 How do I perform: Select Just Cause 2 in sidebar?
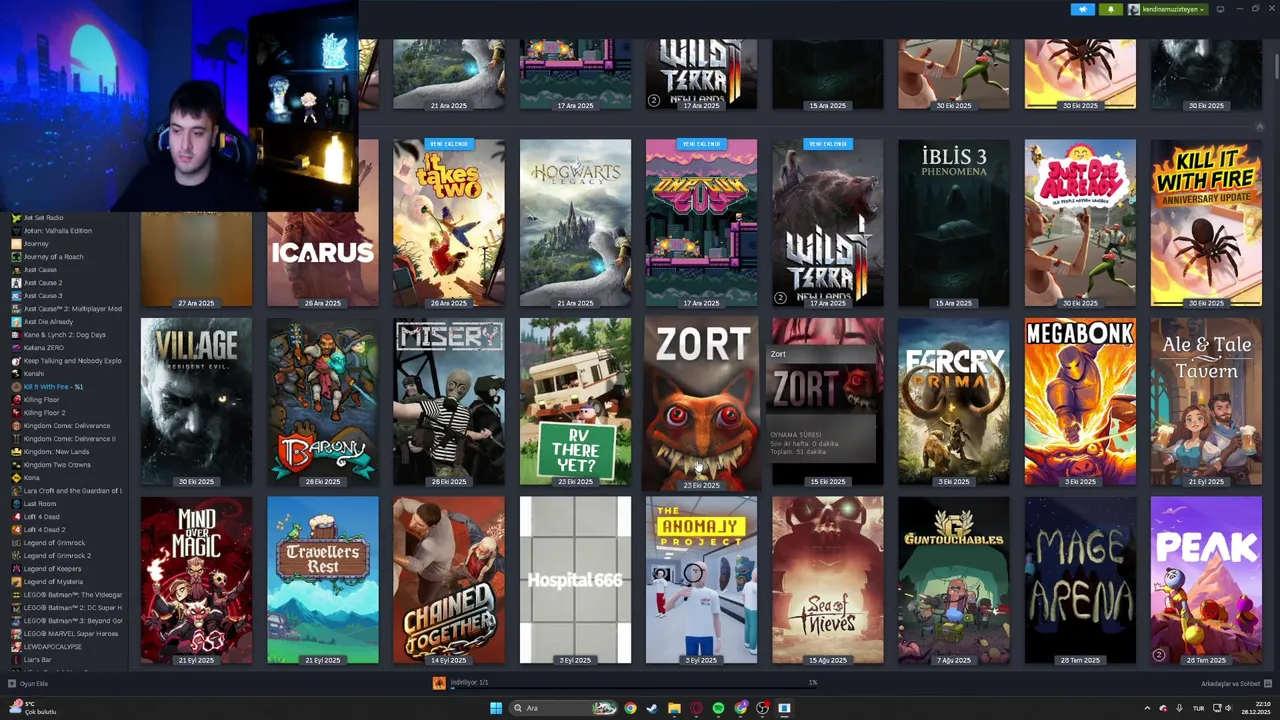click(42, 283)
